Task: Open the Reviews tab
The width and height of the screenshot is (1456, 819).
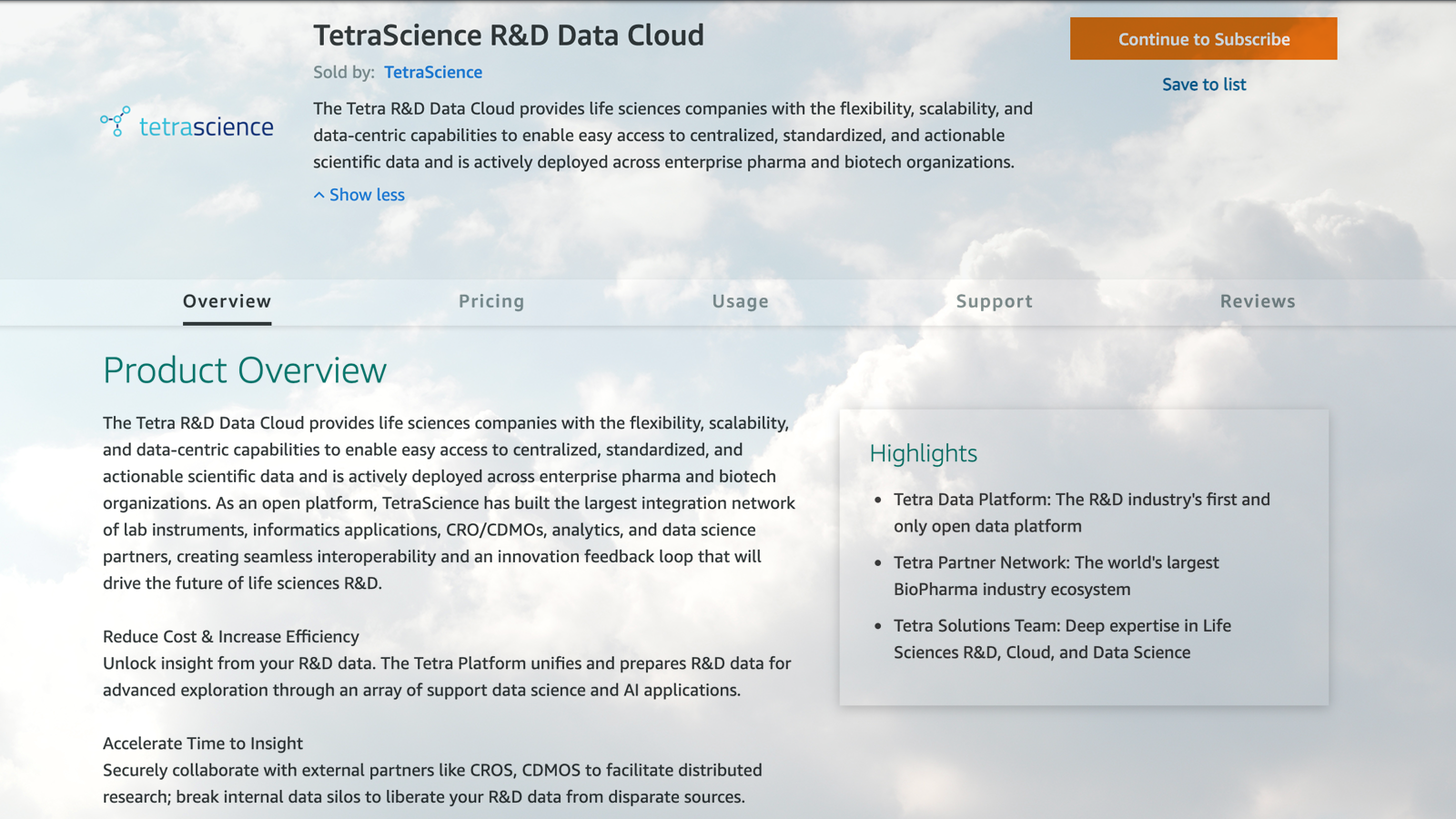Action: (x=1258, y=300)
